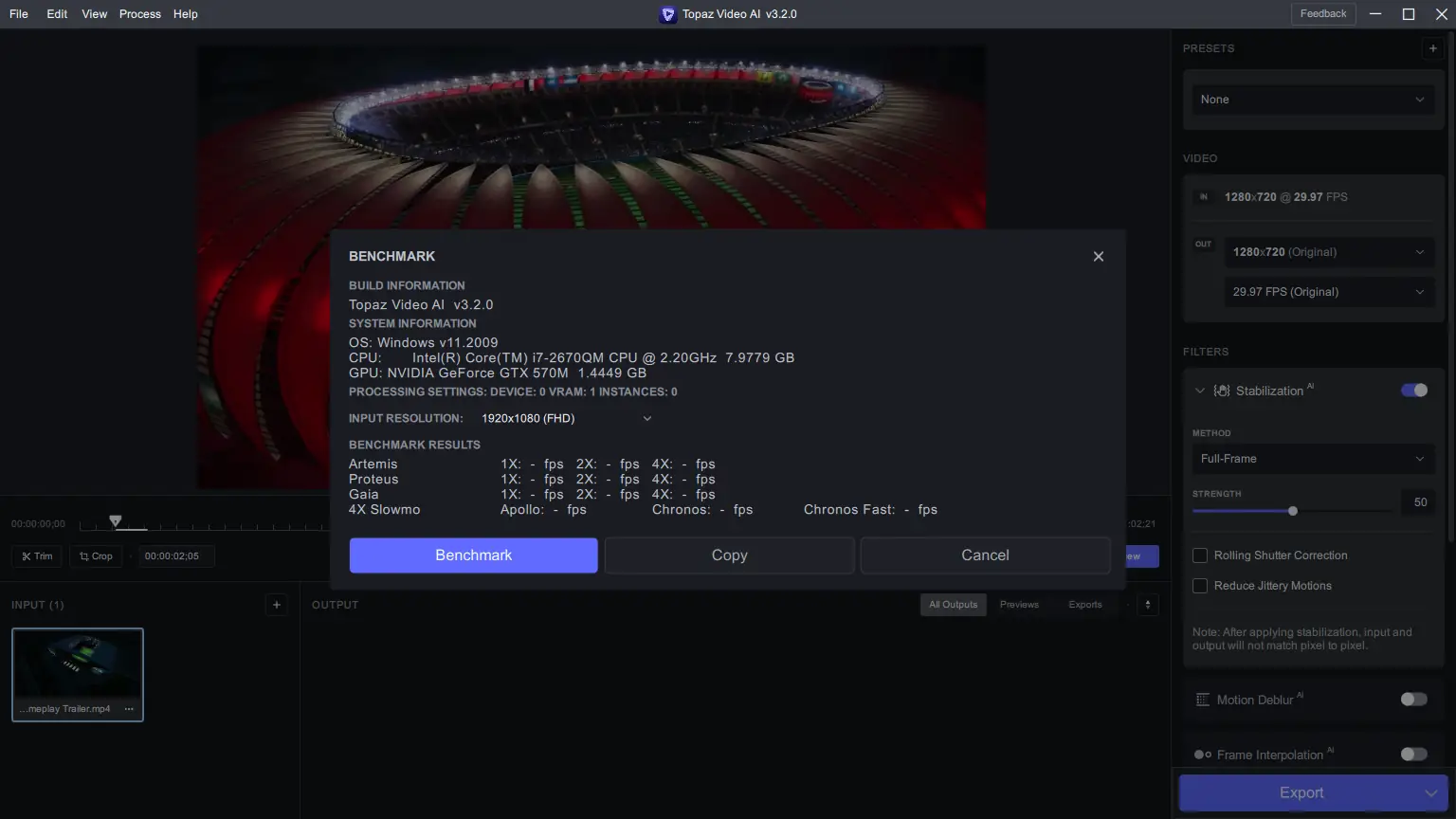Click the CPU Intel Core i7-2670QM line

coord(572,358)
